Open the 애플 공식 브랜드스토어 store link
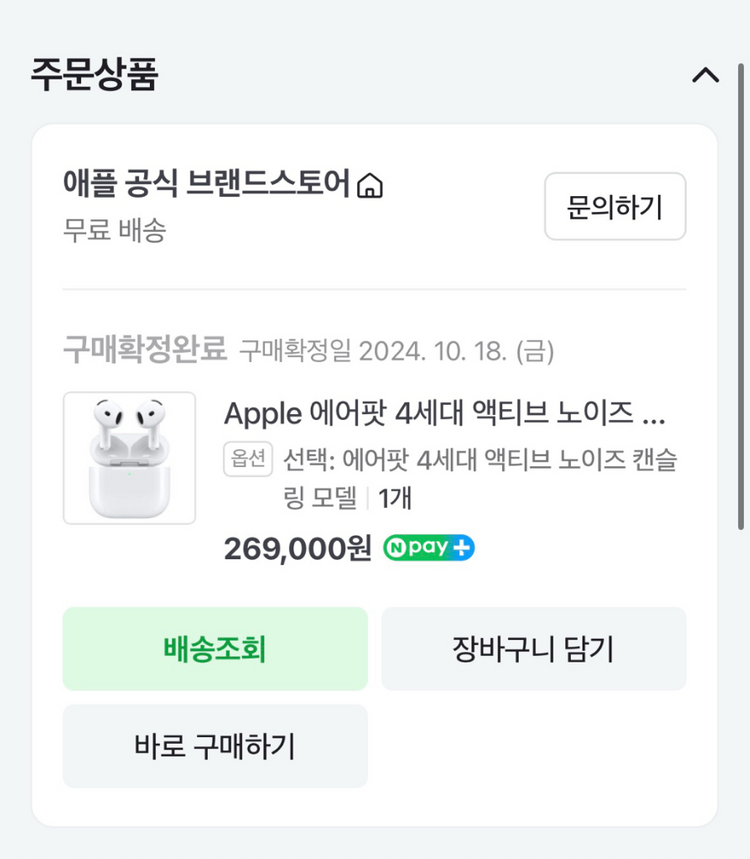This screenshot has width=750, height=859. pyautogui.click(x=206, y=186)
